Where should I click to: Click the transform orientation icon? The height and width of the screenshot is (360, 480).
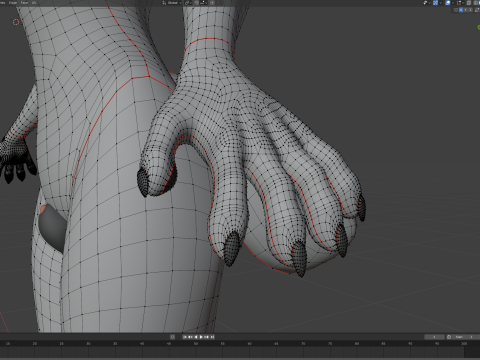click(x=164, y=3)
